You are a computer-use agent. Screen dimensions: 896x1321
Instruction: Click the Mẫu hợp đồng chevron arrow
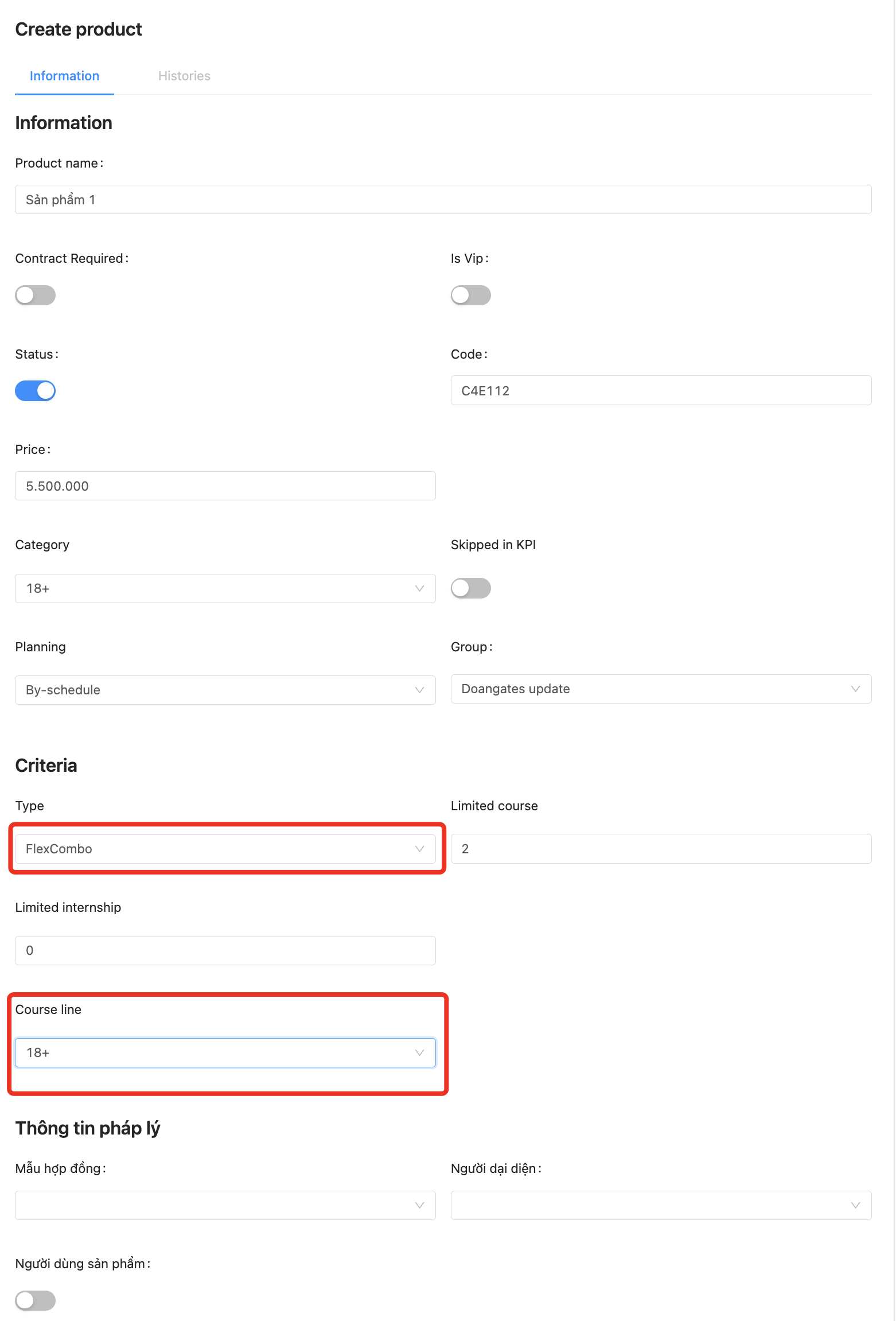(x=419, y=1205)
